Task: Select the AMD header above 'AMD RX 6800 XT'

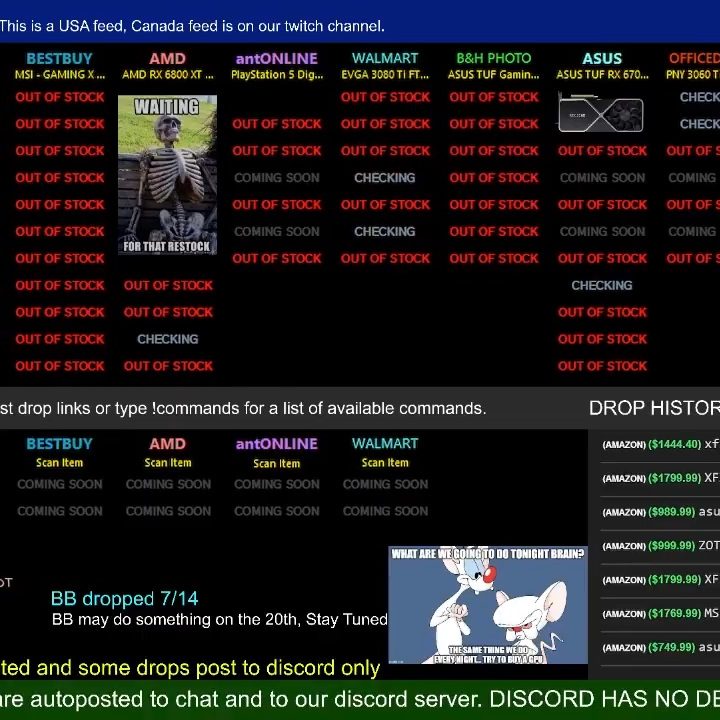Action: pyautogui.click(x=168, y=58)
